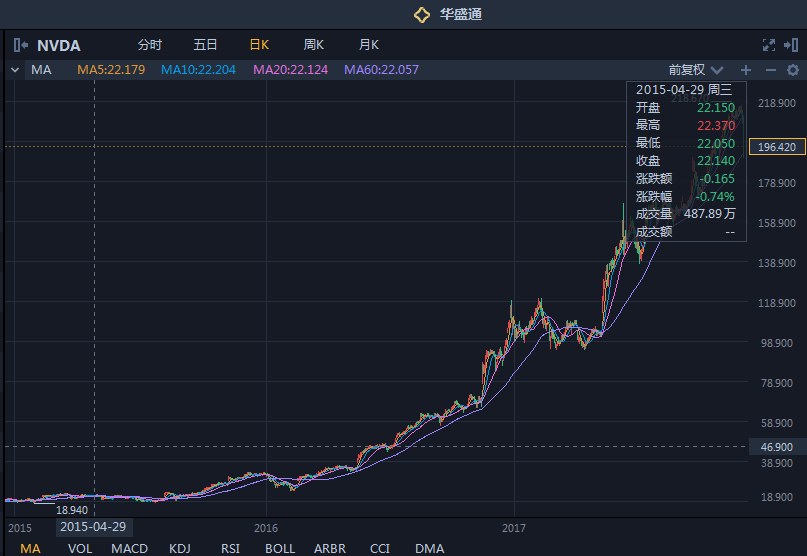Click the 2015 year label on axis
Image resolution: width=807 pixels, height=556 pixels.
click(x=20, y=528)
